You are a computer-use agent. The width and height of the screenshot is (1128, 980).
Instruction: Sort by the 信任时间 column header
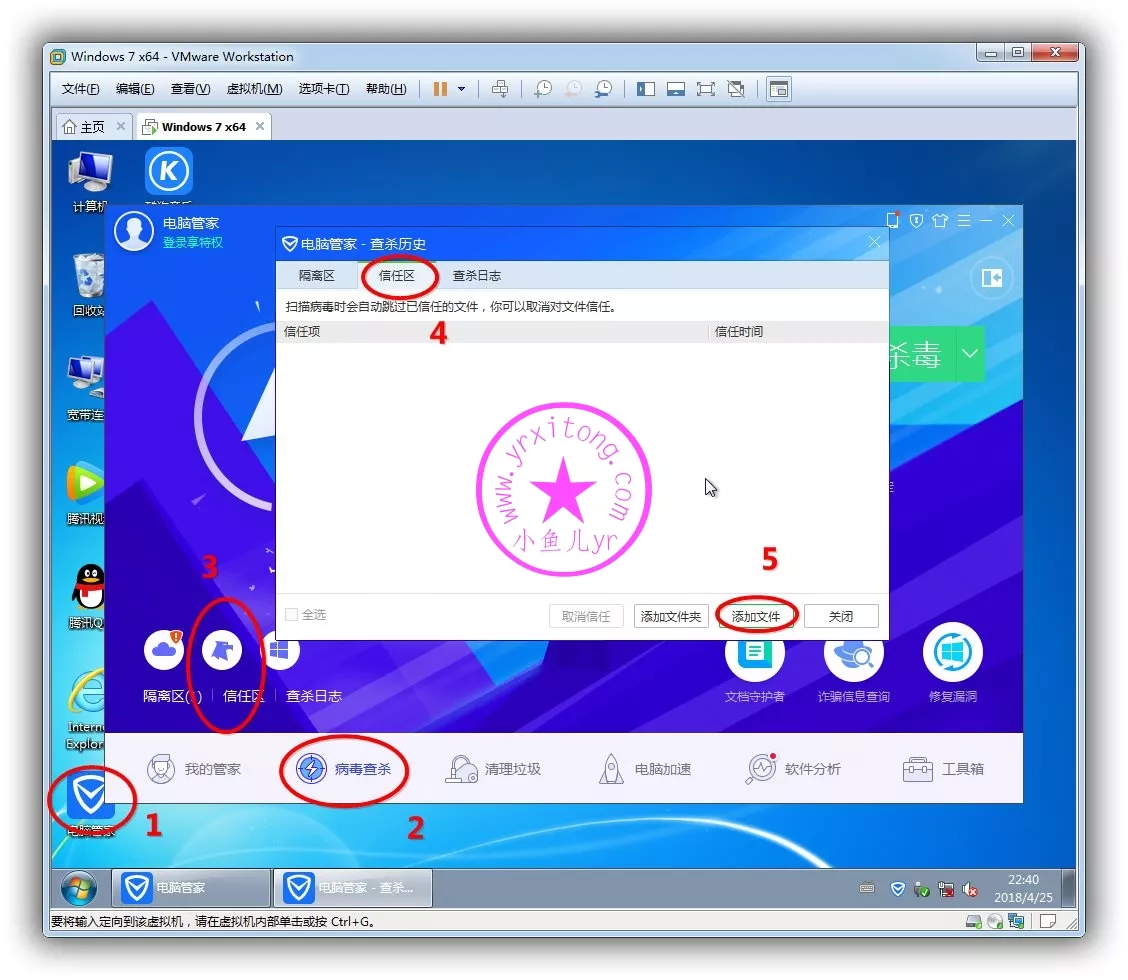click(x=739, y=332)
